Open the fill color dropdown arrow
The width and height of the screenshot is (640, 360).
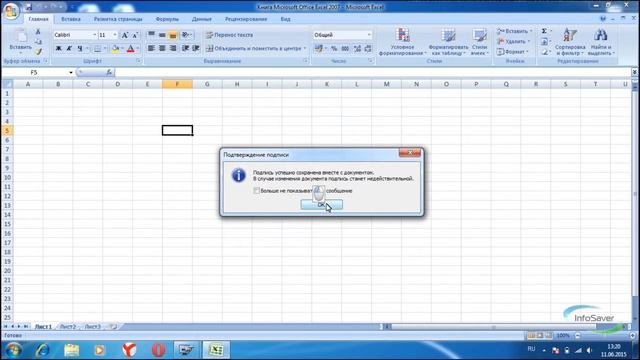coord(122,49)
